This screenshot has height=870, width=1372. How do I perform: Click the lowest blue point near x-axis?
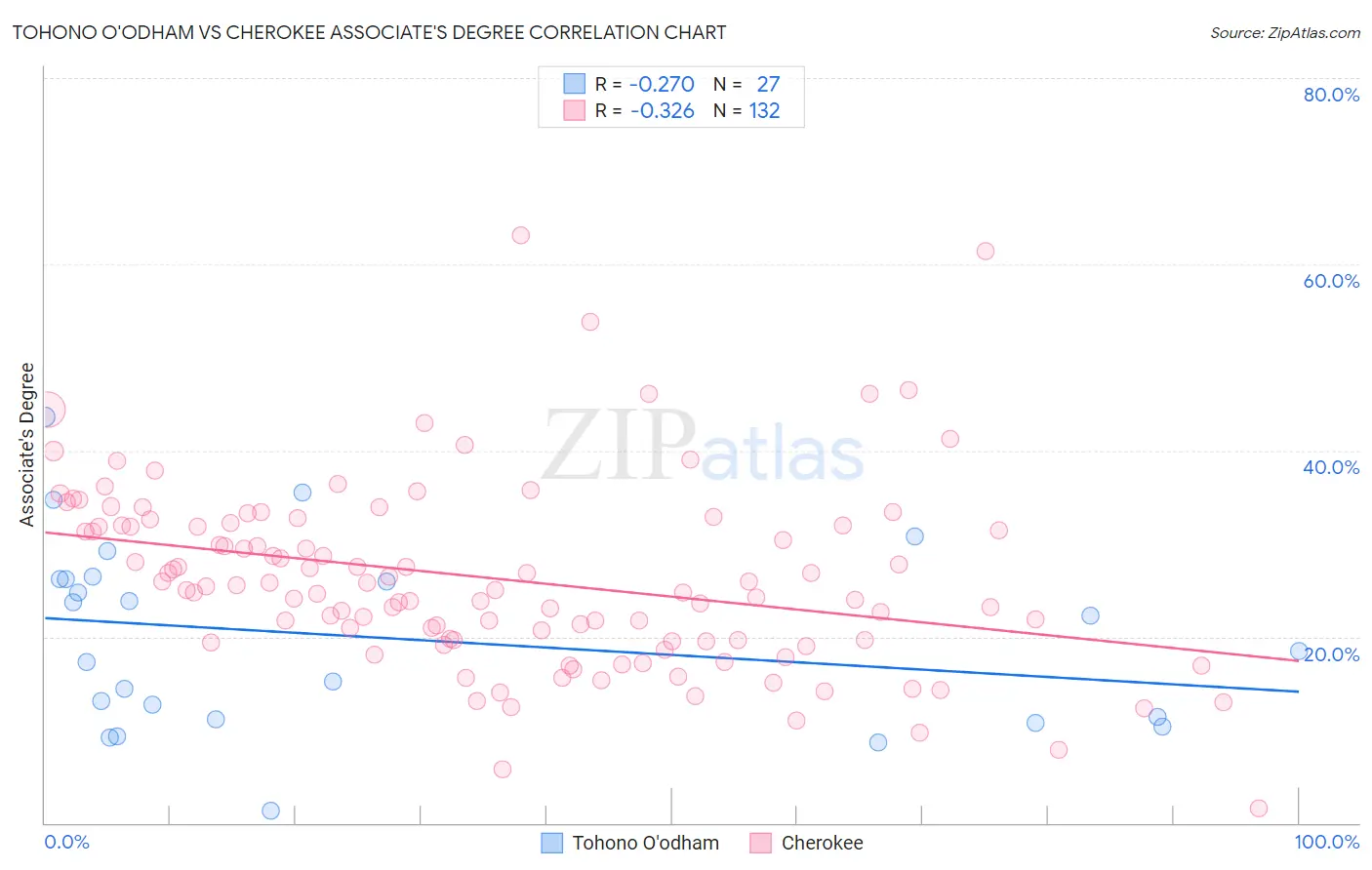coord(271,811)
